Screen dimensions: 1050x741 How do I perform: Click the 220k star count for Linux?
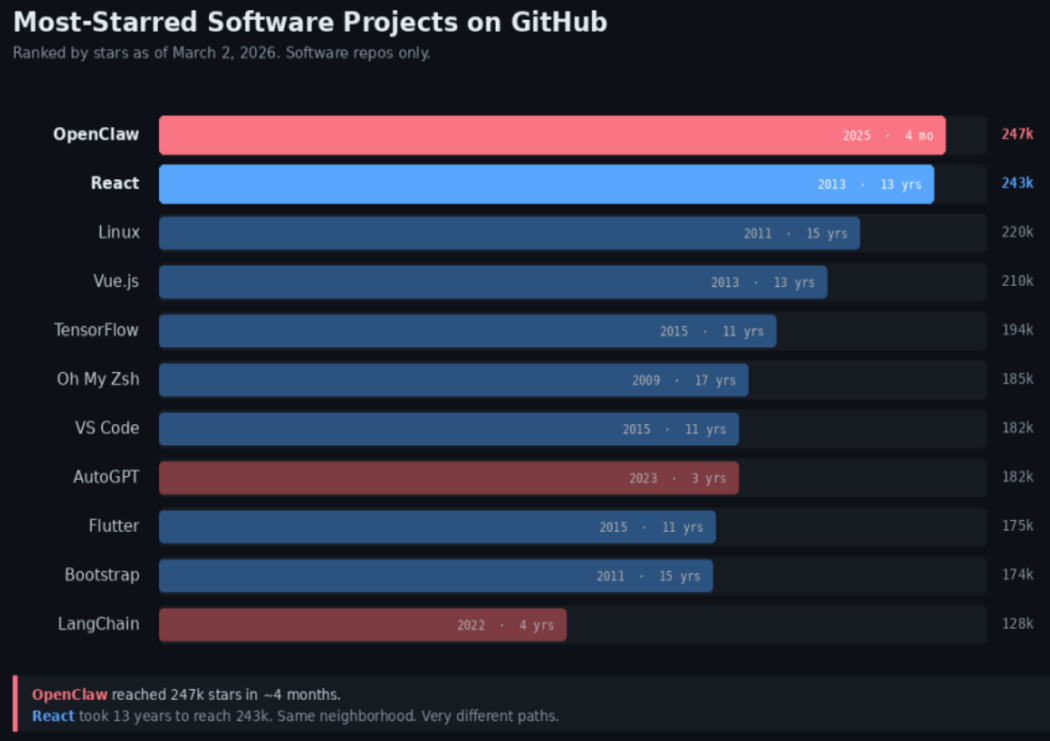coord(1017,232)
